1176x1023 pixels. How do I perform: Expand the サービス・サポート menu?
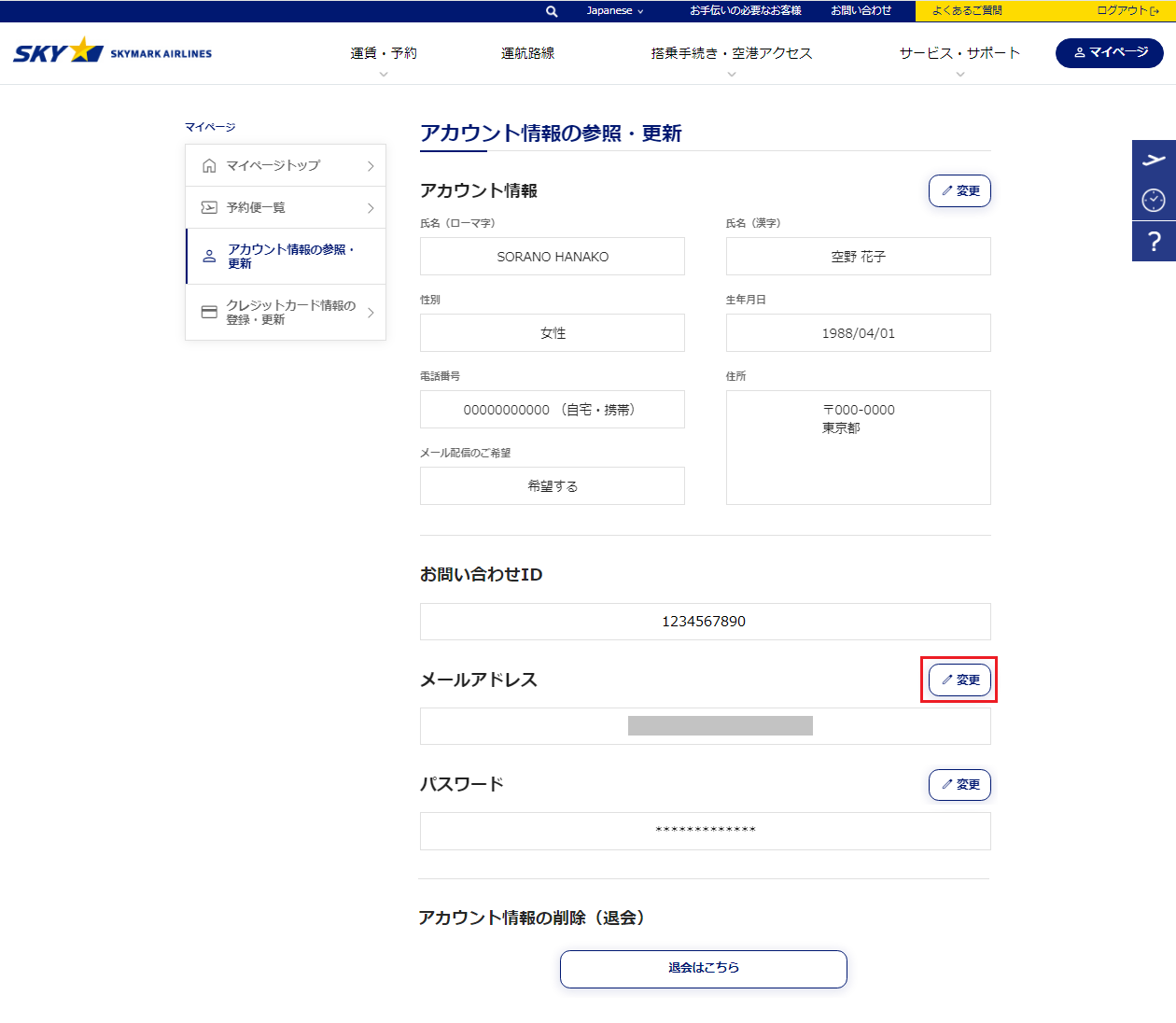coord(959,54)
